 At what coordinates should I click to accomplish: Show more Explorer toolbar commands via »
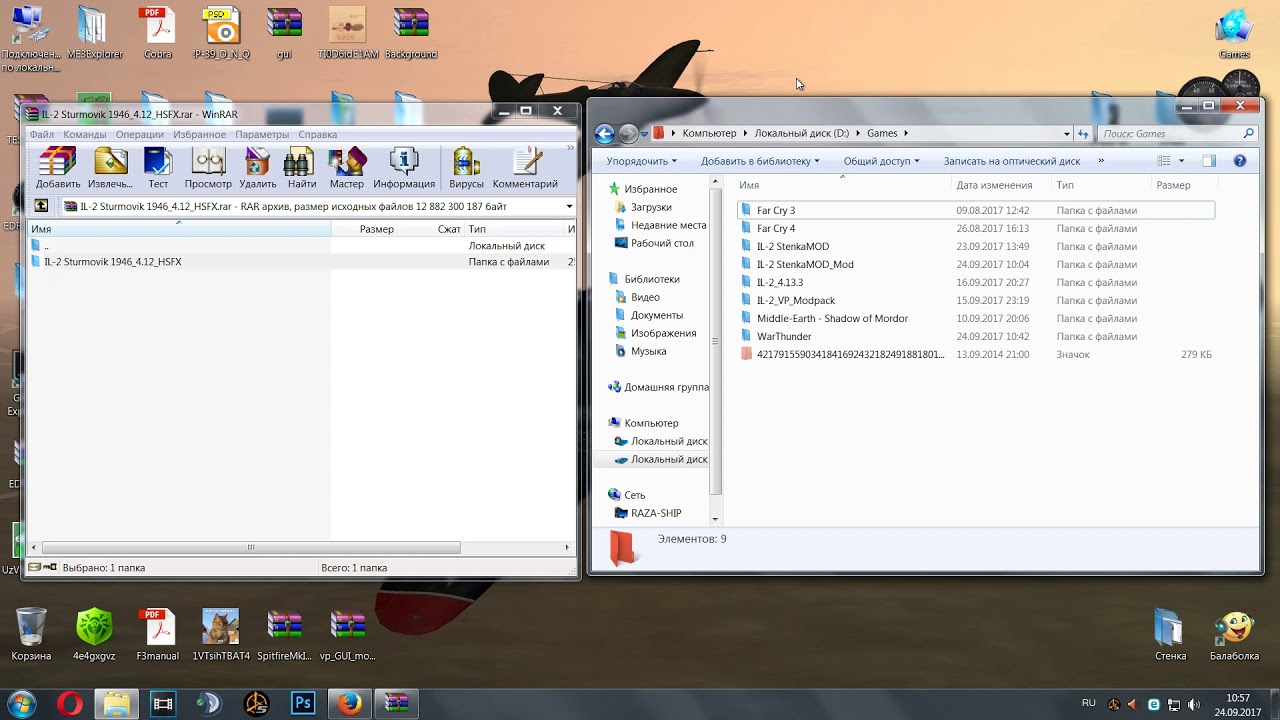pyautogui.click(x=1101, y=161)
